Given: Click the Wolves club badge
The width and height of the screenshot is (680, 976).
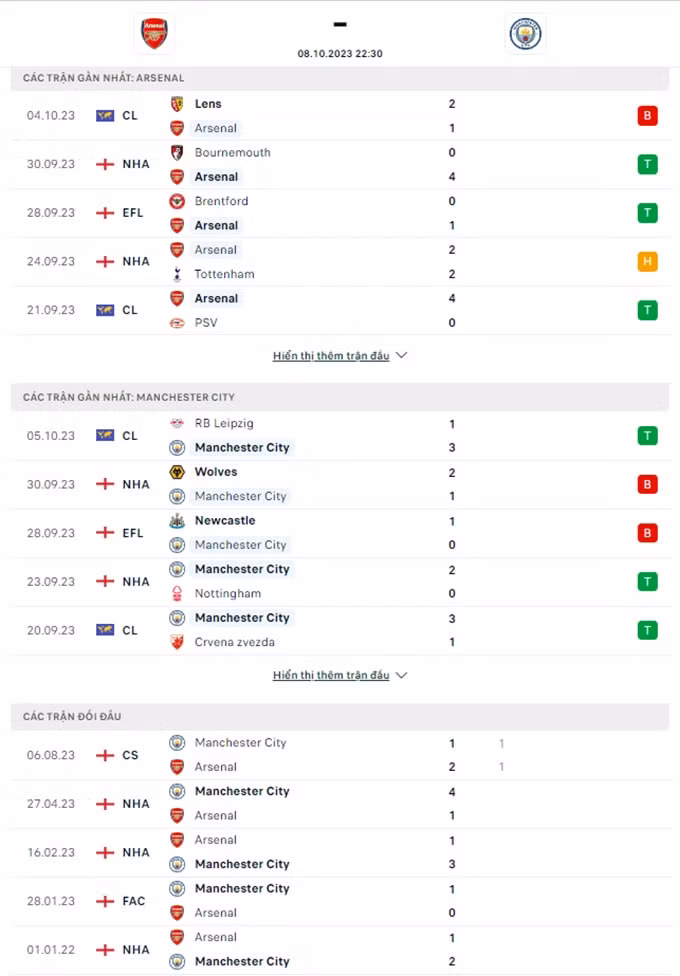Looking at the screenshot, I should click(x=177, y=472).
